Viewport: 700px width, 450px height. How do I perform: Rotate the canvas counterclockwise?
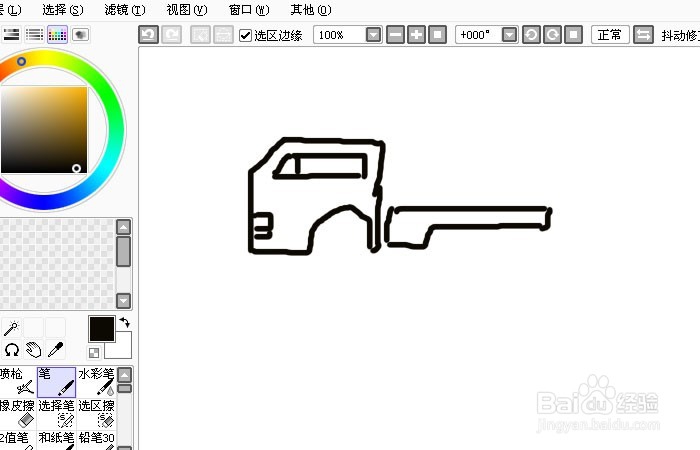pos(531,35)
